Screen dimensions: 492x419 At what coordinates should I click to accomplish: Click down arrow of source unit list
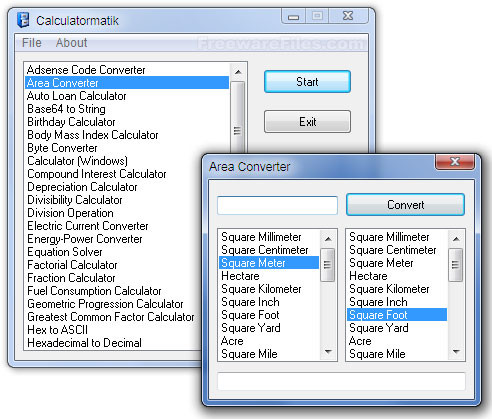[x=328, y=352]
